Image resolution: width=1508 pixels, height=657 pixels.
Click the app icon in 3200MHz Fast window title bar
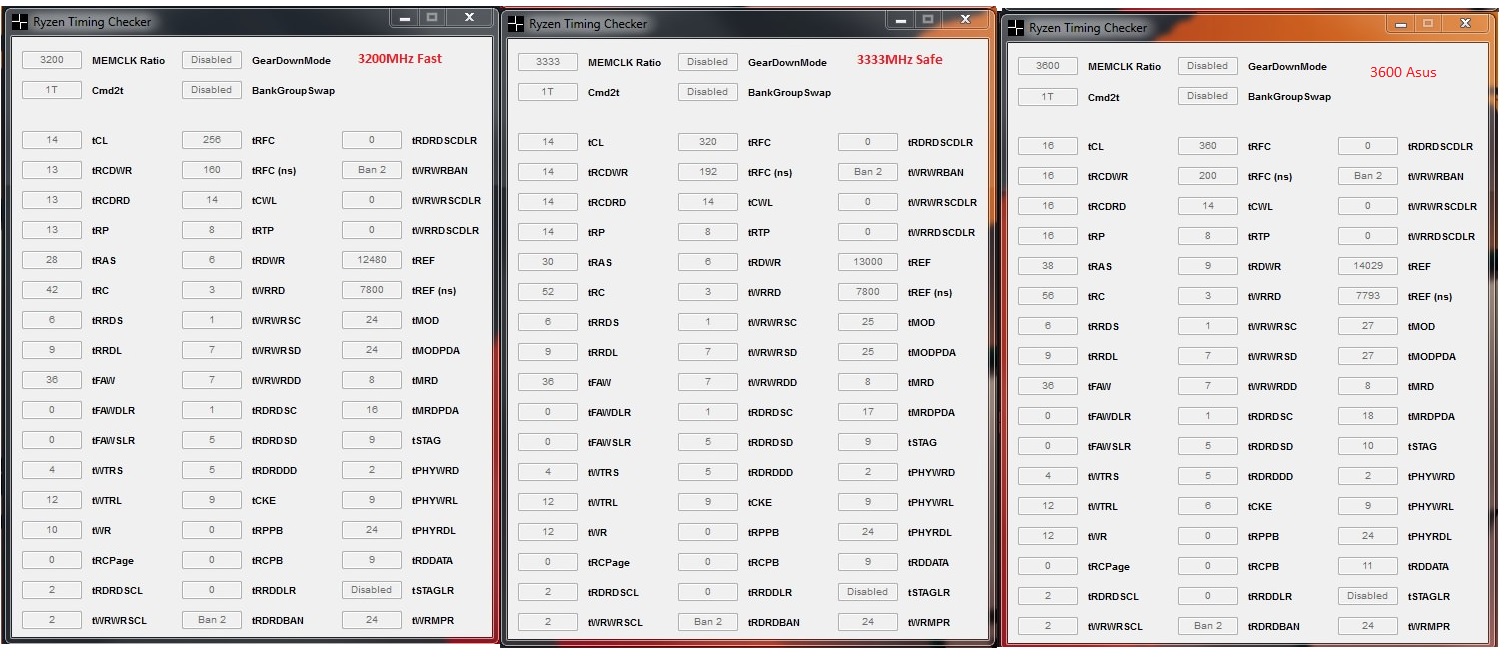coord(19,22)
